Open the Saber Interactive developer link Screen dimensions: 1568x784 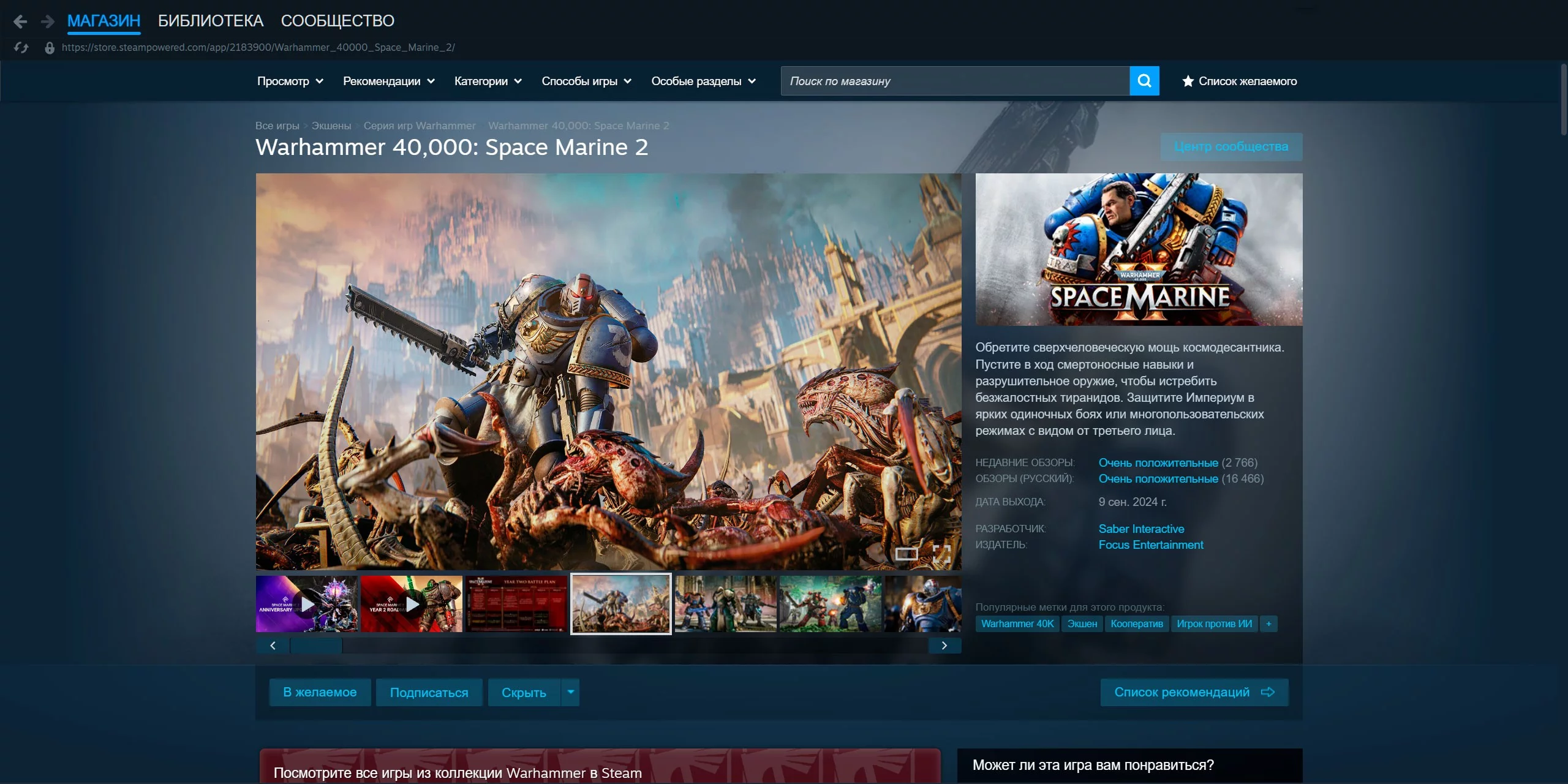[x=1141, y=529]
